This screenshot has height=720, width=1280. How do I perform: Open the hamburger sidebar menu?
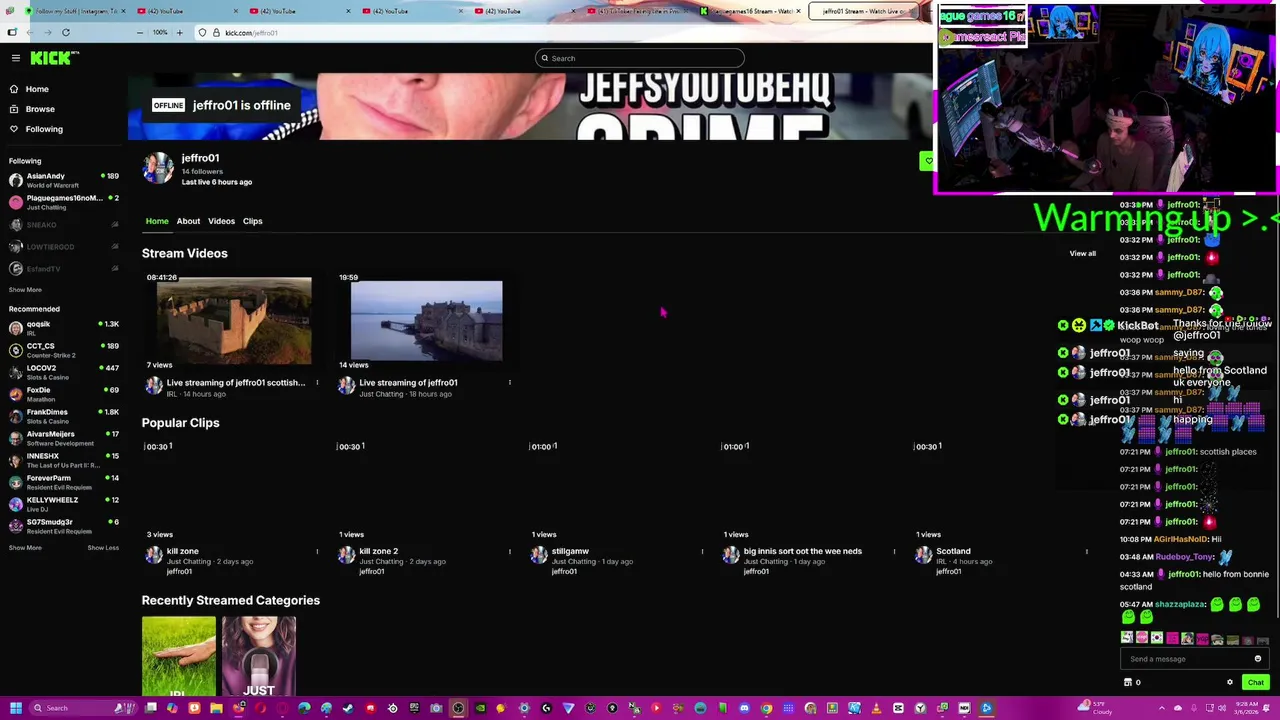[x=16, y=58]
